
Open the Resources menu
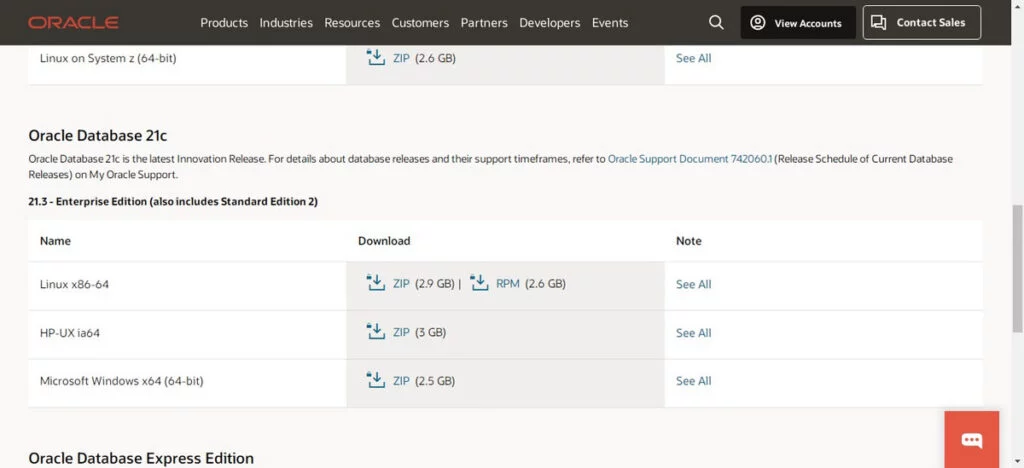pyautogui.click(x=352, y=23)
